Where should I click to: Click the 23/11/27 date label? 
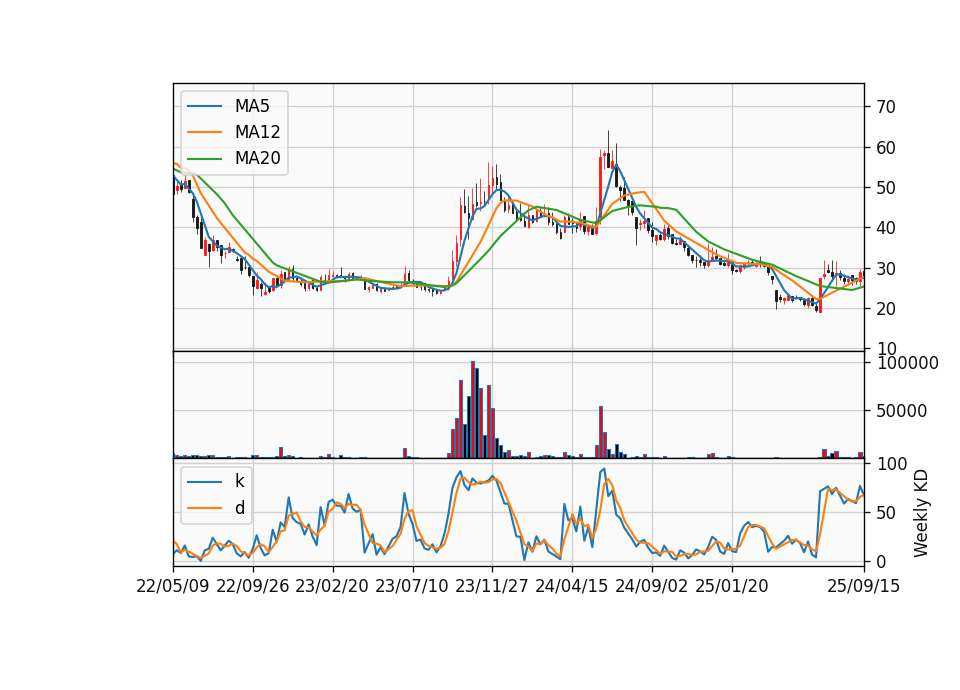tap(492, 587)
